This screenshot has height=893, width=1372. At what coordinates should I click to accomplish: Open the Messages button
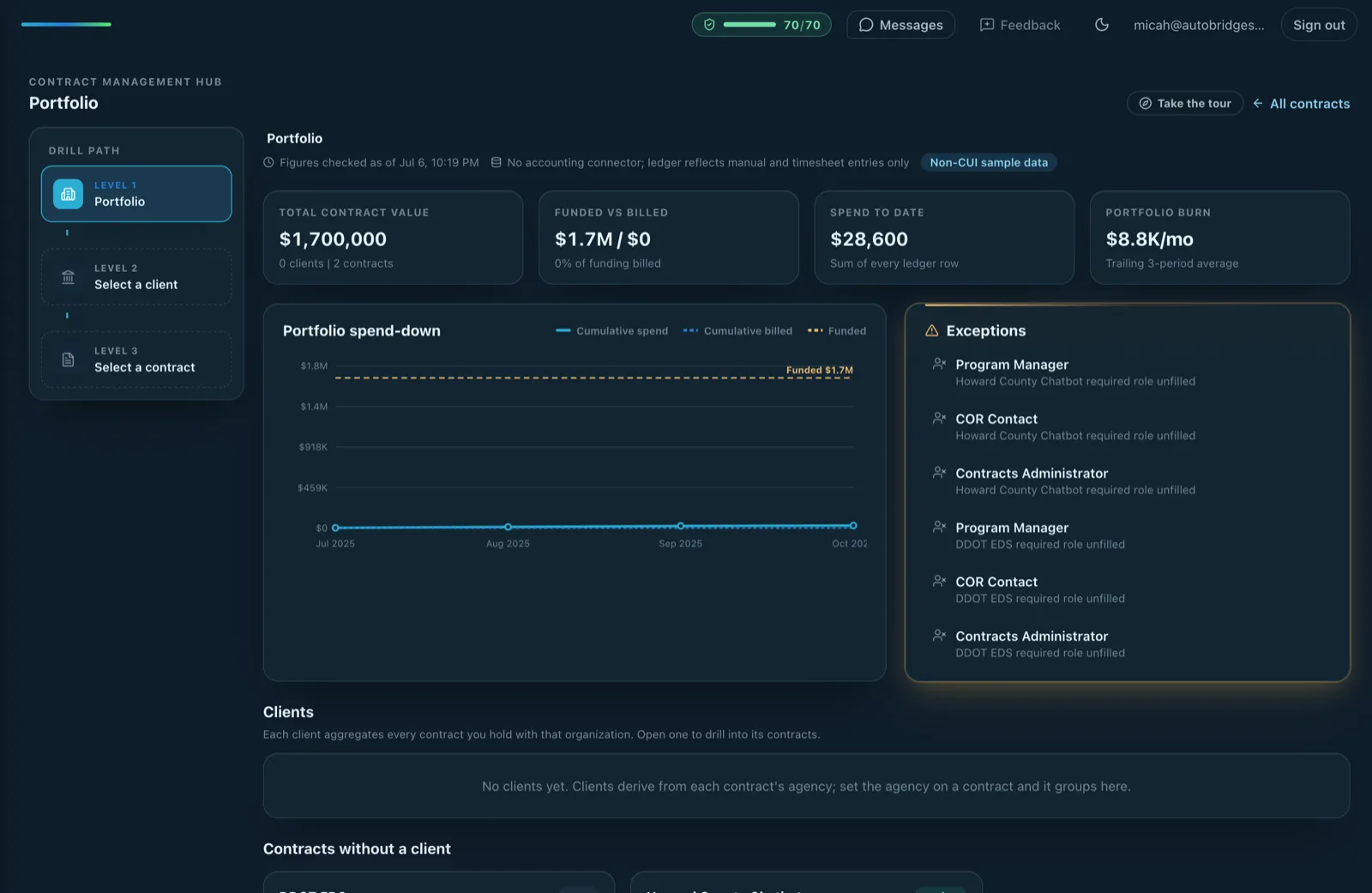[900, 25]
